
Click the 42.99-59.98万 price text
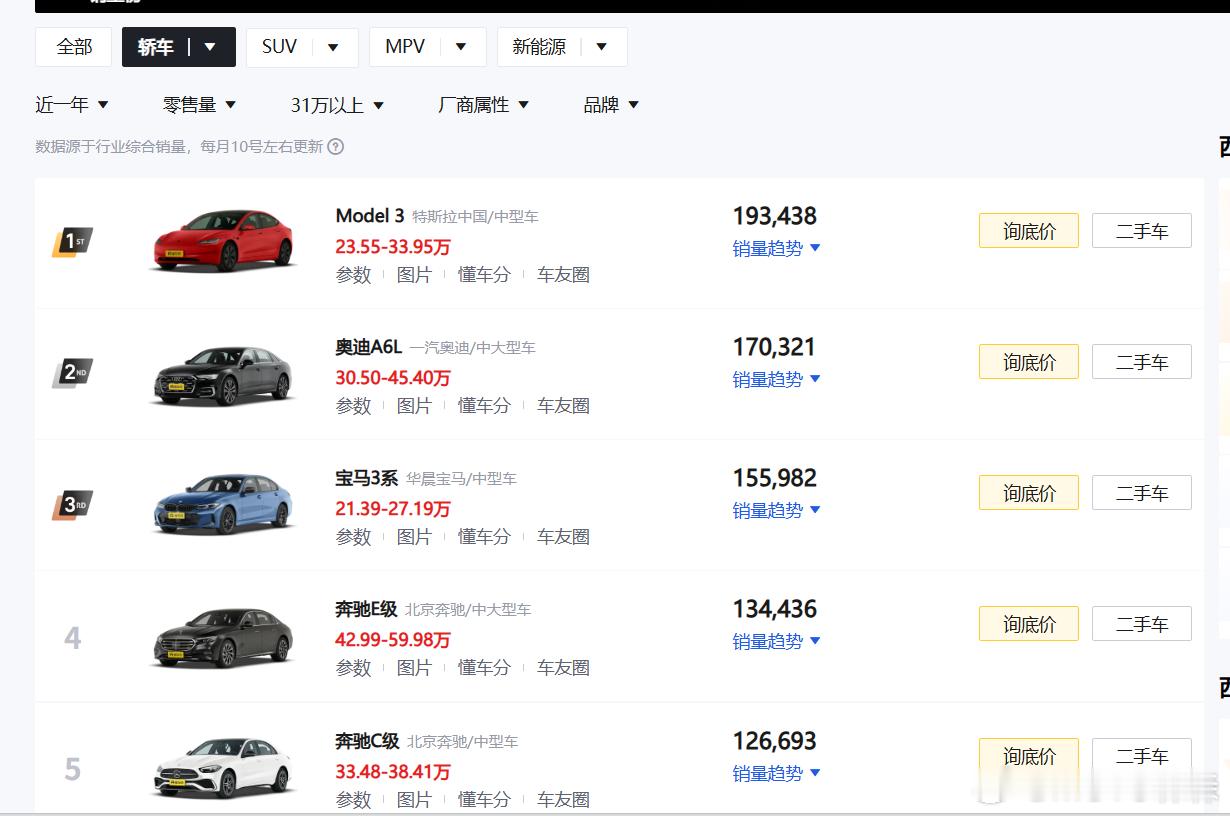[393, 639]
